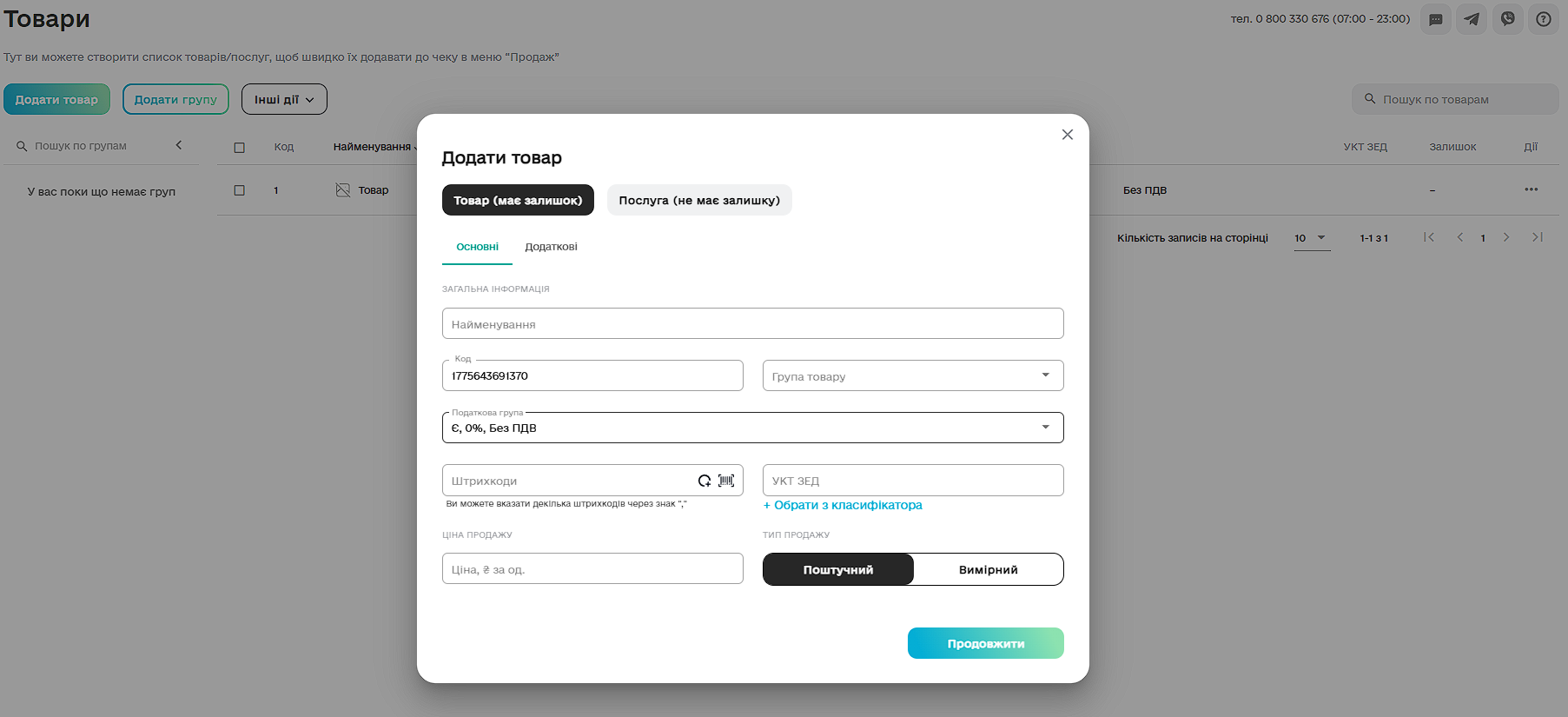
Task: Open the Telegram support icon
Action: pos(1472,19)
